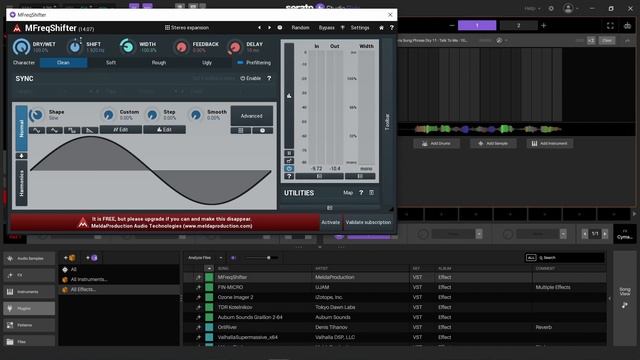The width and height of the screenshot is (640, 360).
Task: Click the Add Instrument button
Action: (x=550, y=143)
